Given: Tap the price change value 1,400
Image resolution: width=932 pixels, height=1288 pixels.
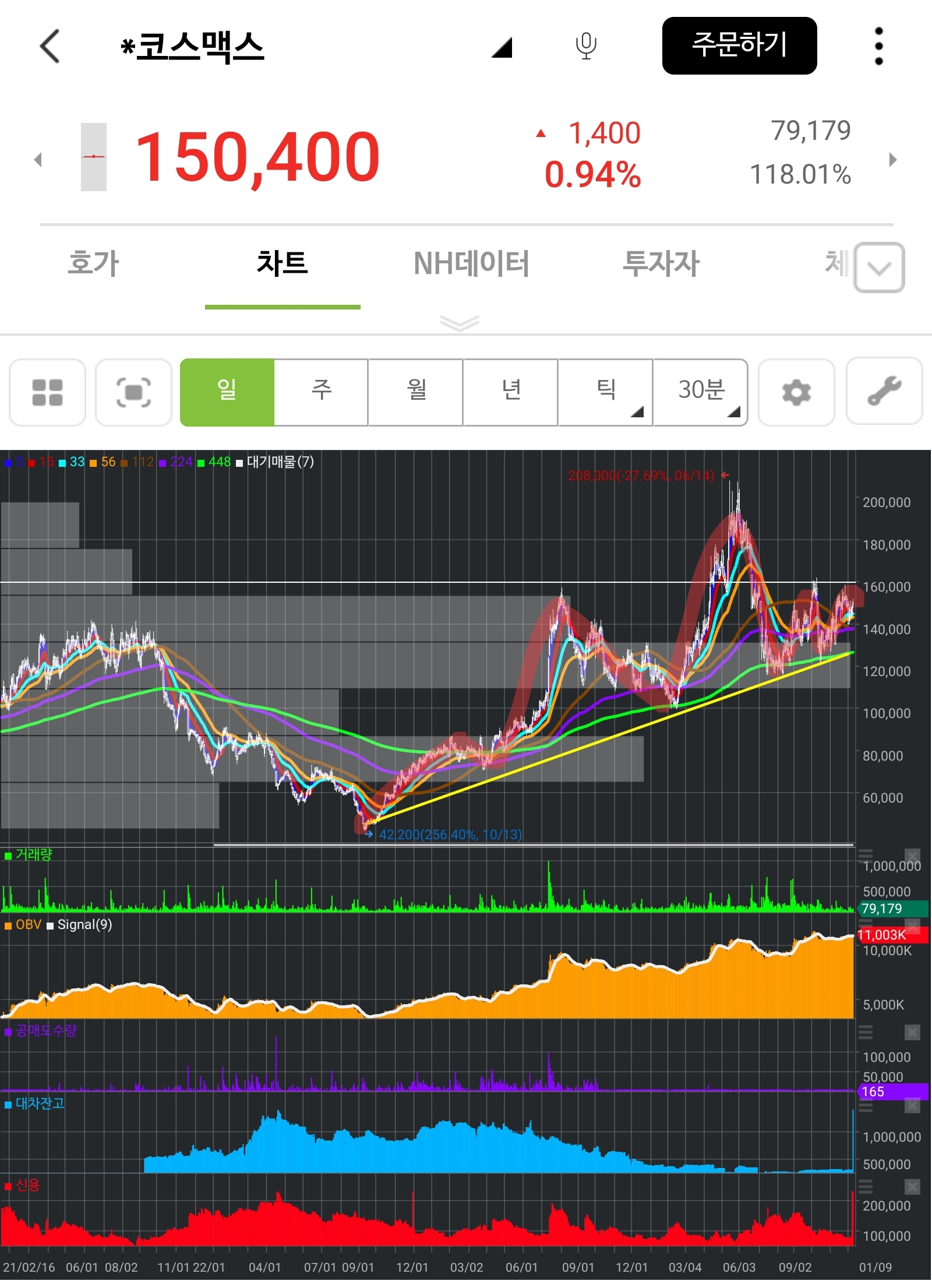Looking at the screenshot, I should pos(604,133).
